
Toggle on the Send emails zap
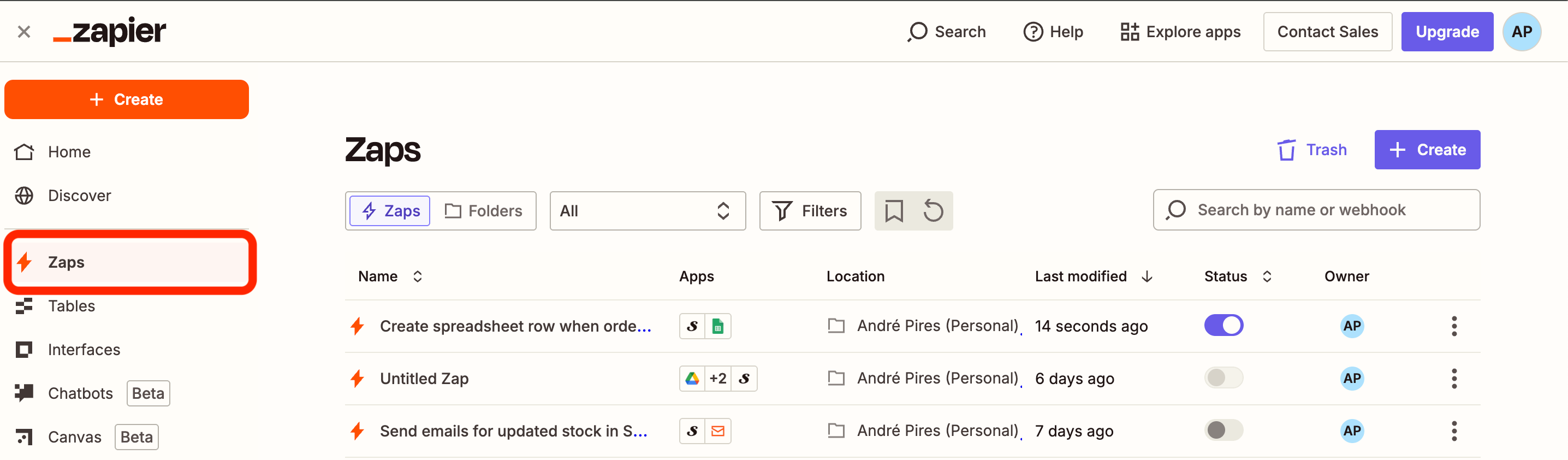coord(1223,430)
